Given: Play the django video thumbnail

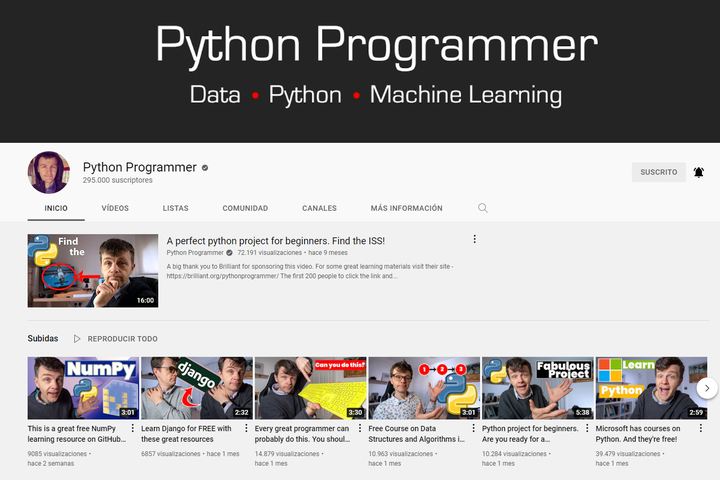Looking at the screenshot, I should tap(197, 388).
